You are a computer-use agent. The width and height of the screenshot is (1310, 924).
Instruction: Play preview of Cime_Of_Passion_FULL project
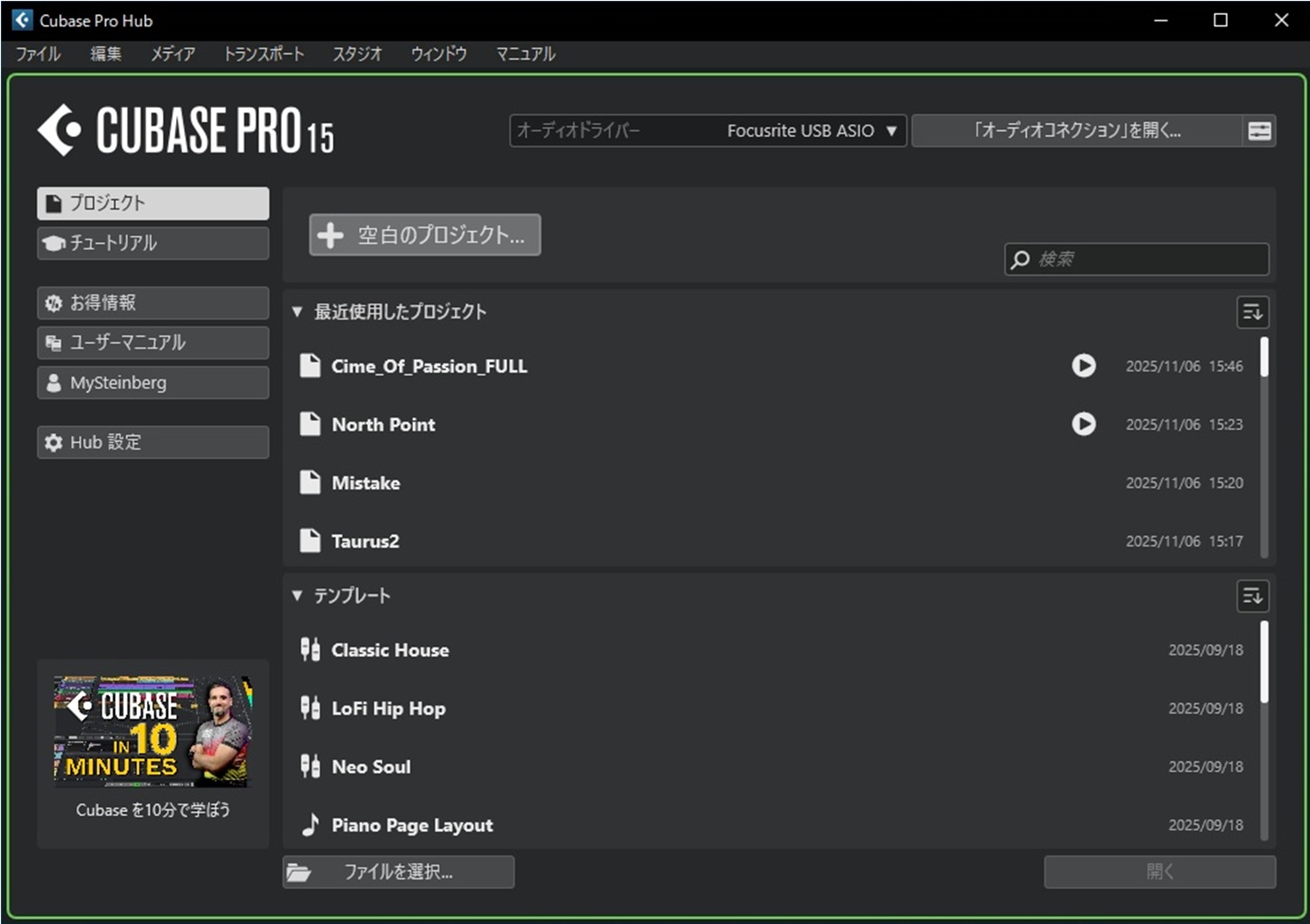click(x=1084, y=366)
